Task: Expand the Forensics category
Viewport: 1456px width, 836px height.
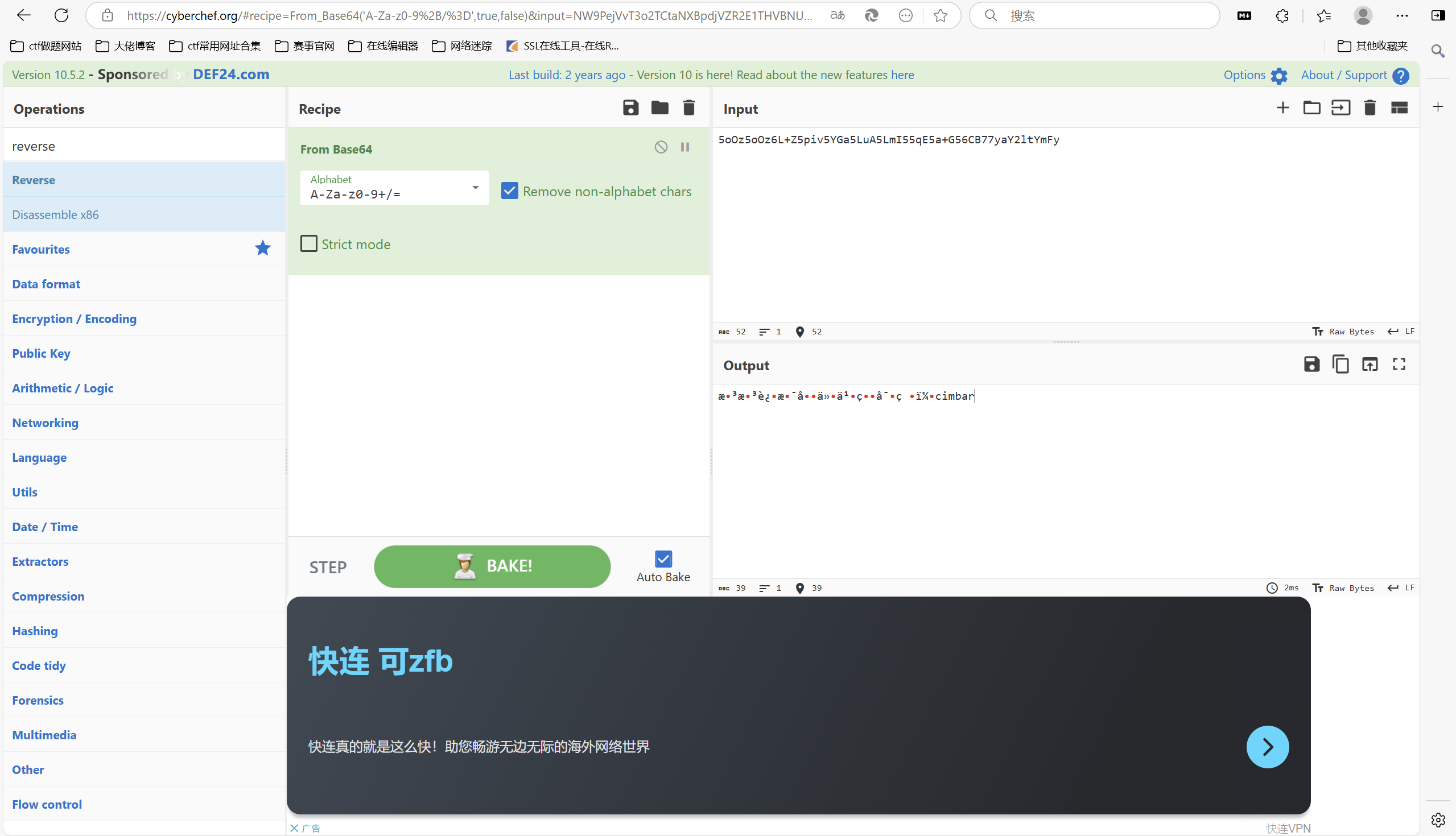Action: point(144,701)
